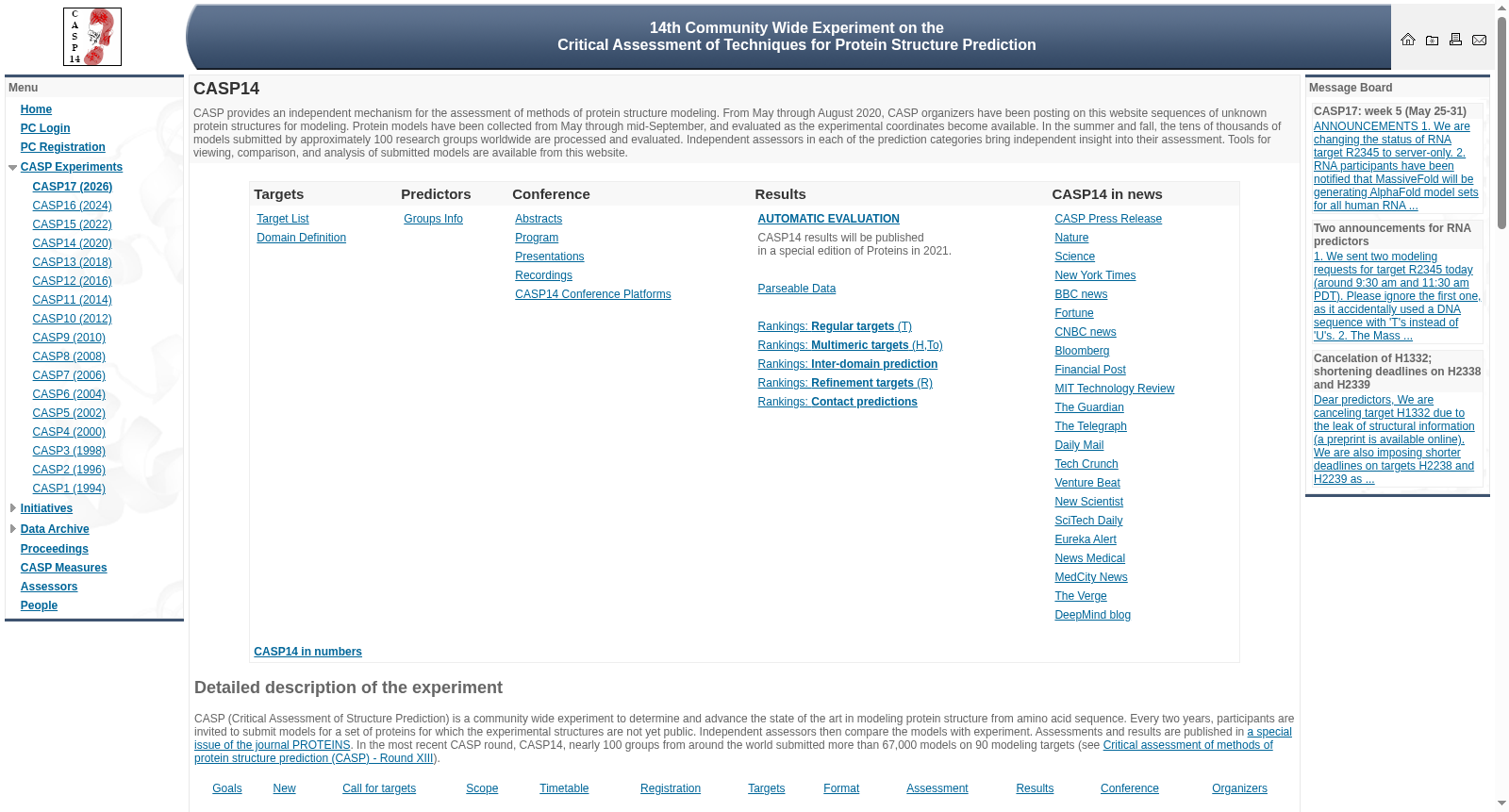Open conference Recordings
1509x812 pixels.
(543, 275)
